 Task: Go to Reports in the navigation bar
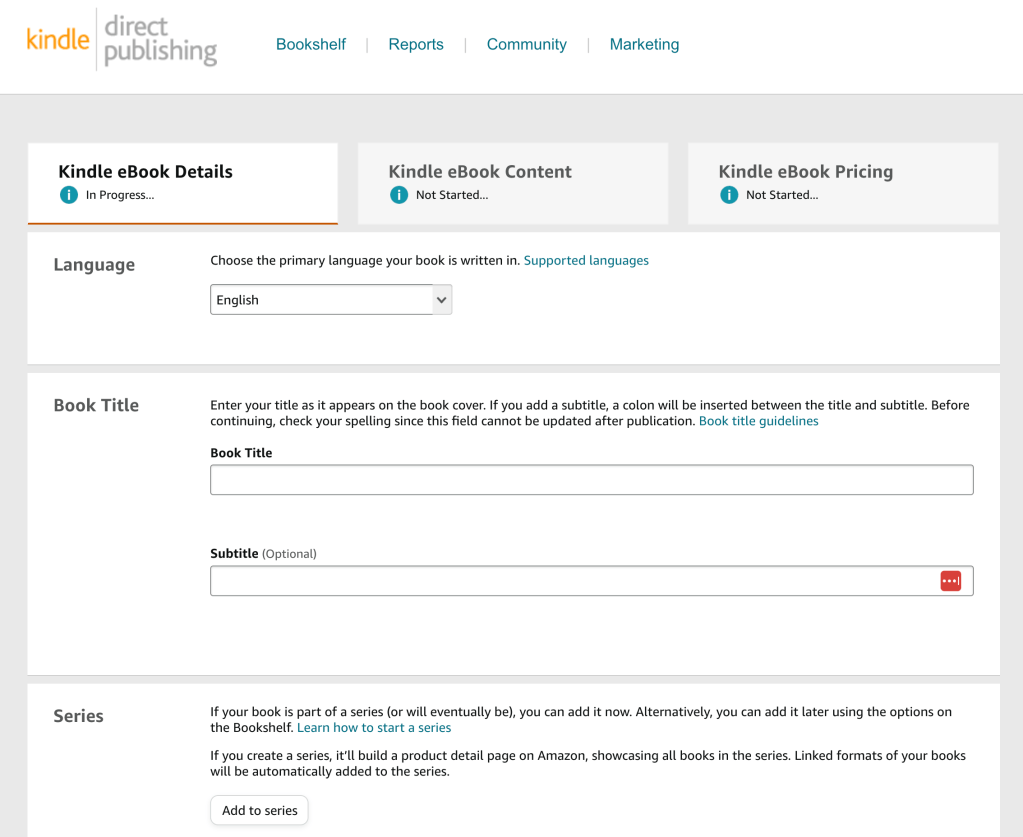coord(416,44)
